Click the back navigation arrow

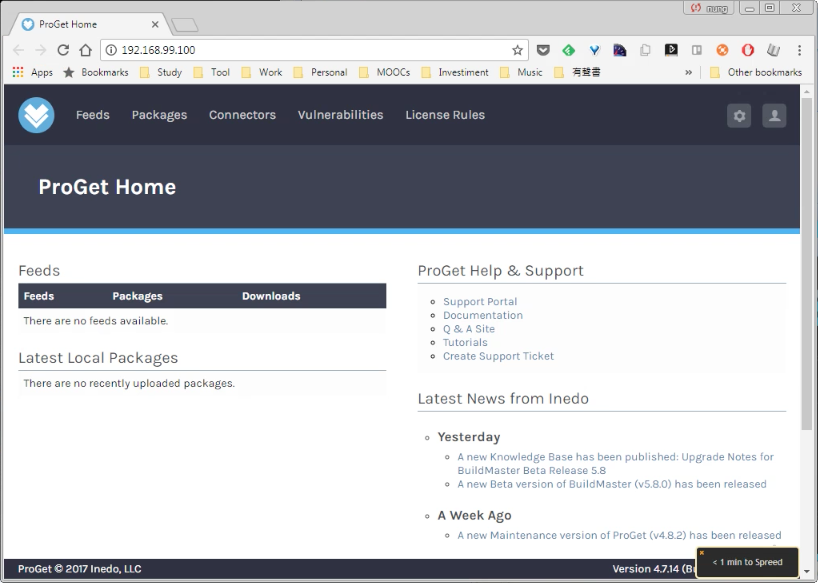[19, 50]
